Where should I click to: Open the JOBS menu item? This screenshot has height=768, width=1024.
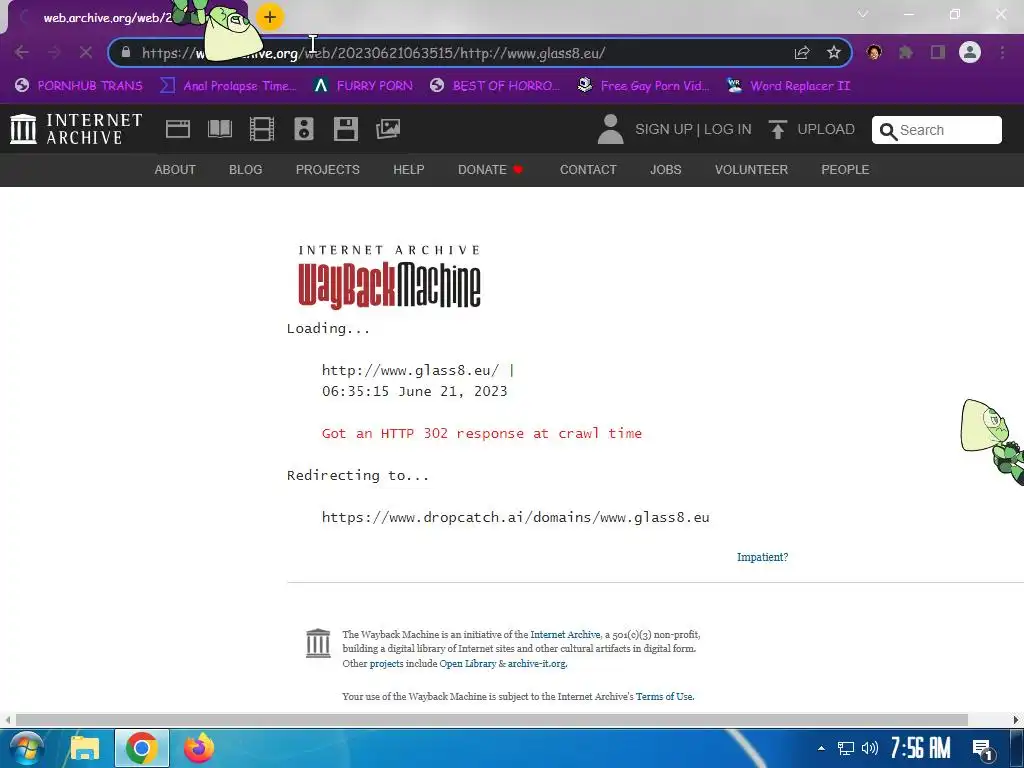coord(665,170)
